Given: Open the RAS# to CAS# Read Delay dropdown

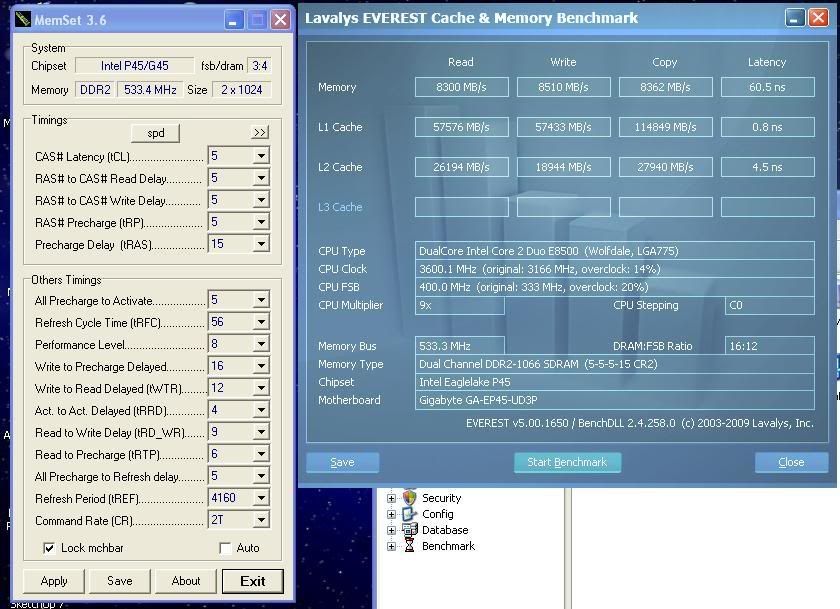Looking at the screenshot, I should point(261,178).
